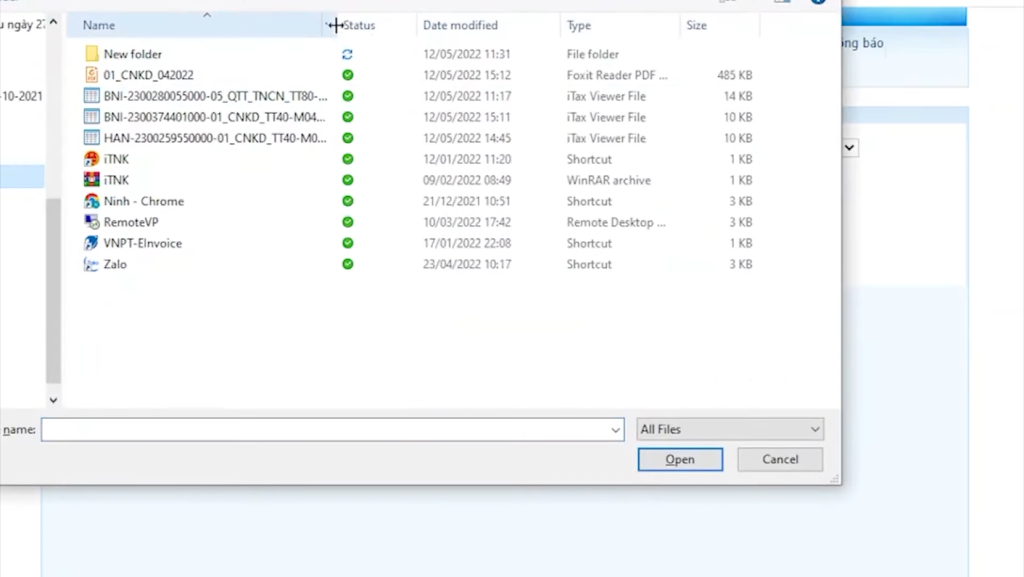Select the RemoteVP entry name
The height and width of the screenshot is (577, 1024).
(x=131, y=222)
